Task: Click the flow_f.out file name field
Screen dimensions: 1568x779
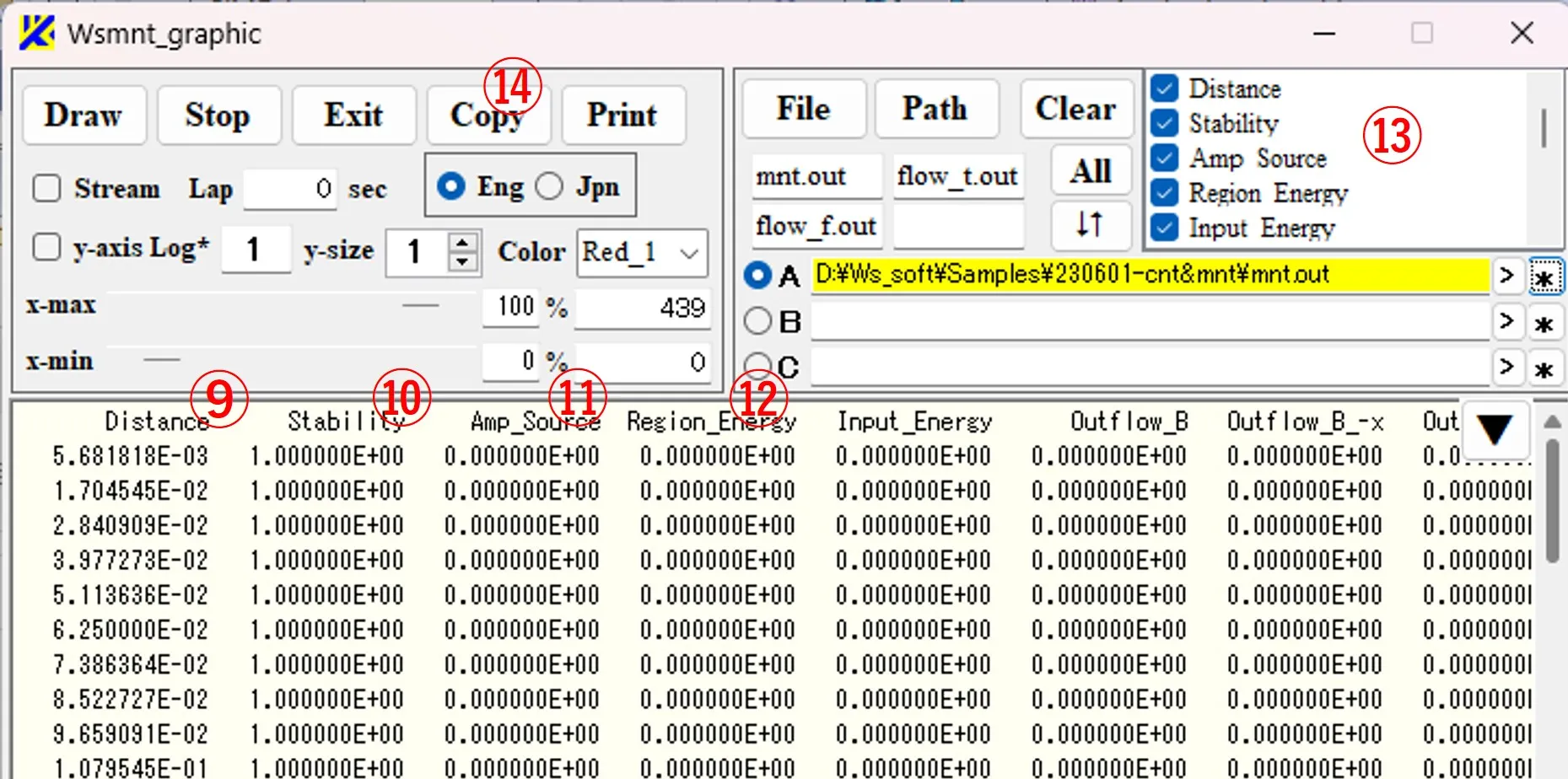Action: point(816,225)
